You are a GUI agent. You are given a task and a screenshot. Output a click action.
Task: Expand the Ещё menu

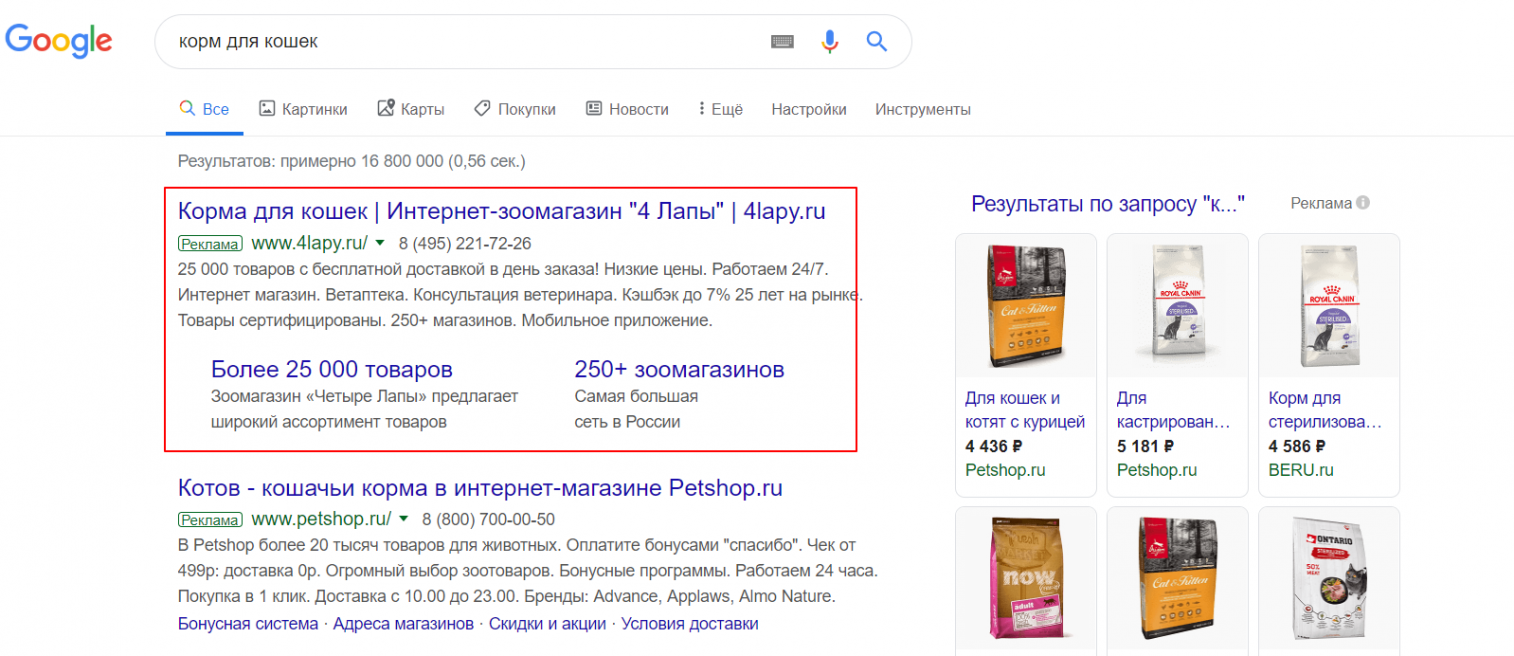coord(721,109)
